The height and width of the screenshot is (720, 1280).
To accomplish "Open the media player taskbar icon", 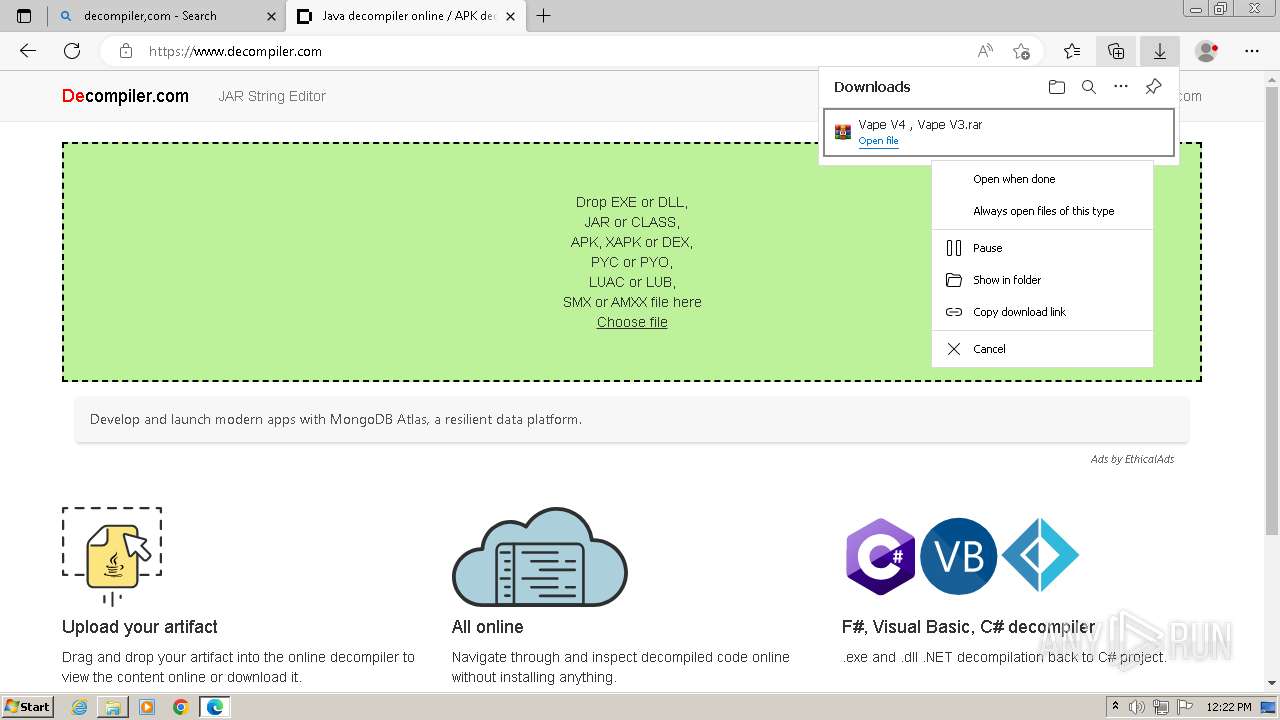I will coord(147,707).
